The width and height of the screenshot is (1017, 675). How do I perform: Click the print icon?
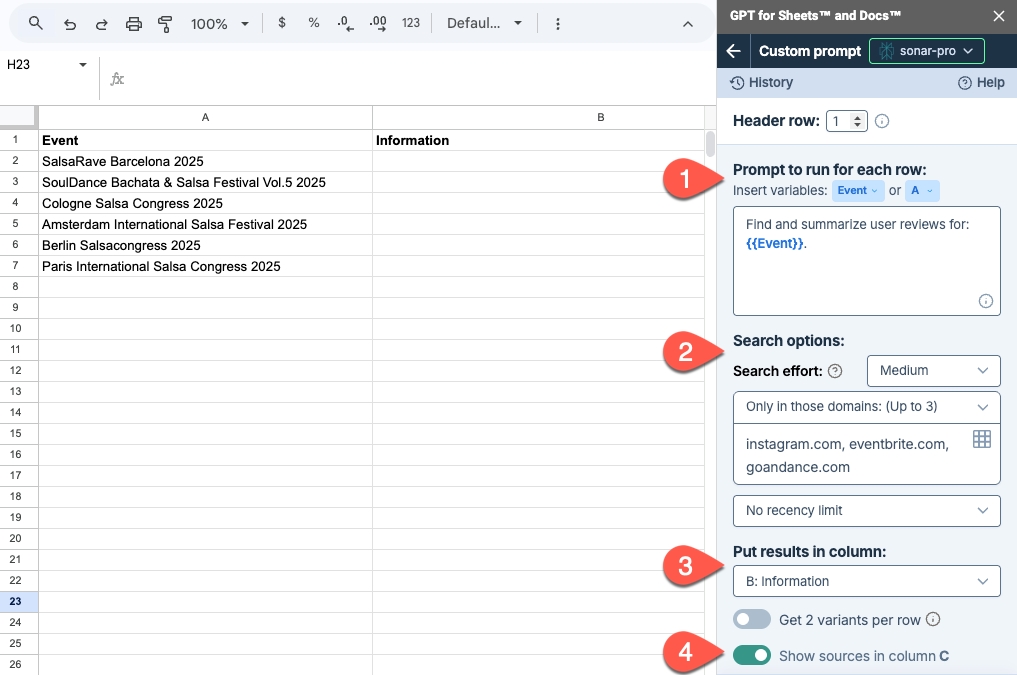(134, 24)
